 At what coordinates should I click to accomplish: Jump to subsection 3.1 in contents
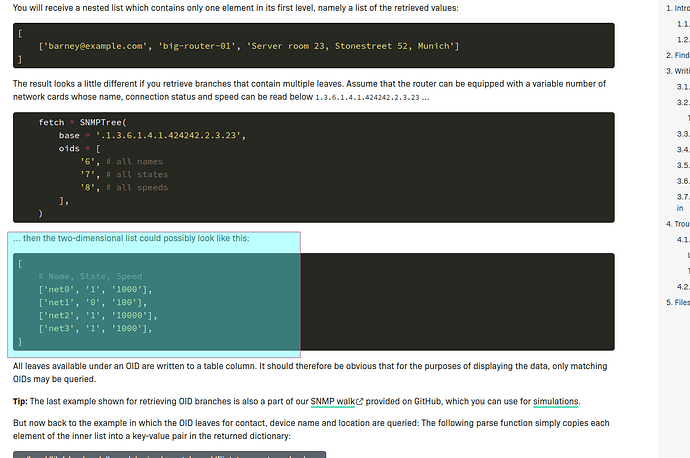click(x=682, y=87)
